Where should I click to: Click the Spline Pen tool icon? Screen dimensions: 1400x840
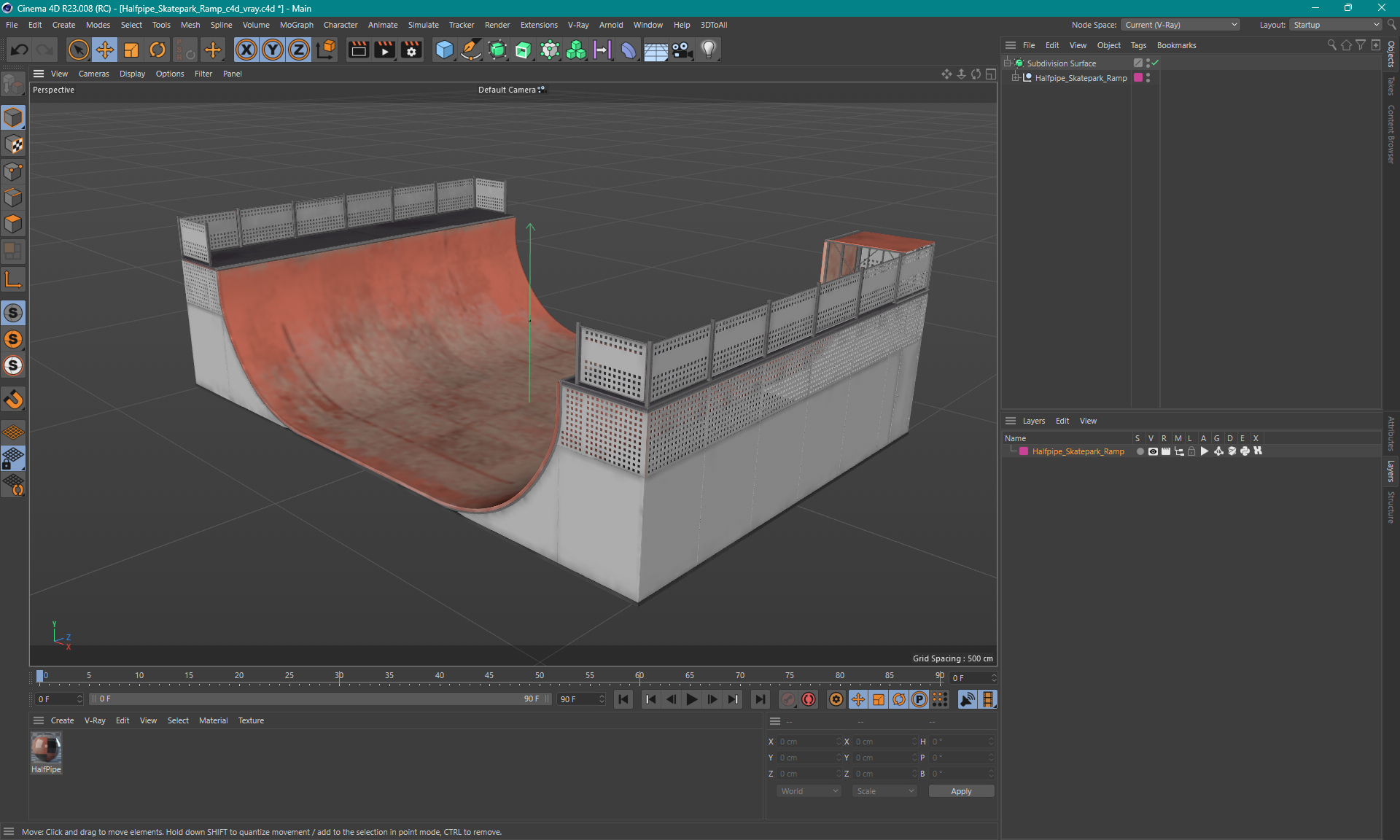click(471, 50)
